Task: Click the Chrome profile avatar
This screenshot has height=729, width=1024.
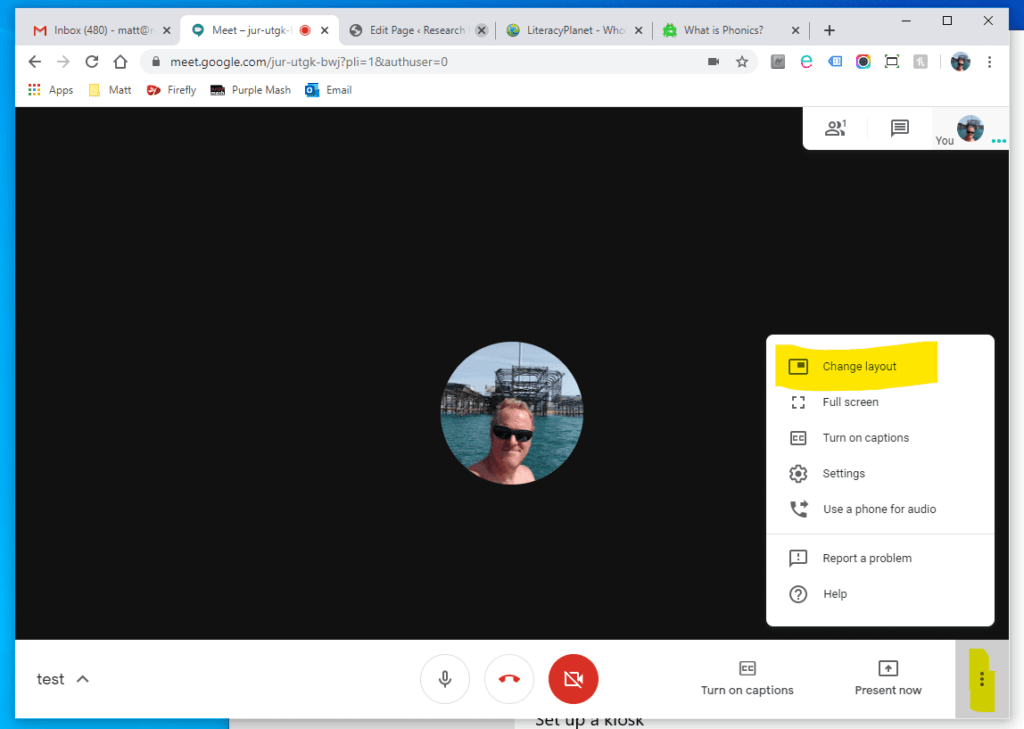Action: pyautogui.click(x=960, y=61)
